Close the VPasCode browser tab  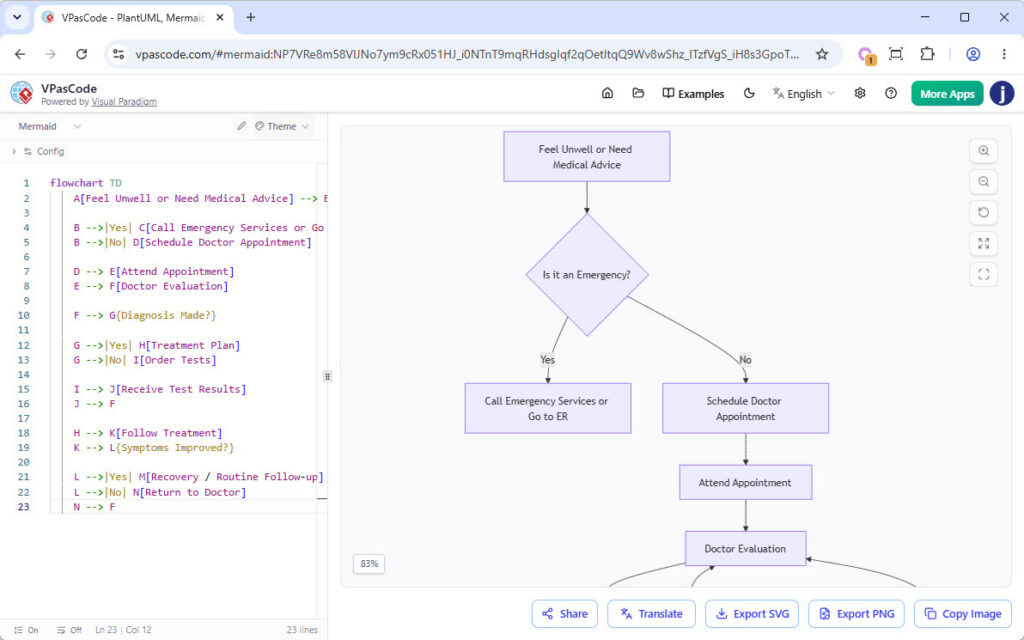[x=220, y=18]
